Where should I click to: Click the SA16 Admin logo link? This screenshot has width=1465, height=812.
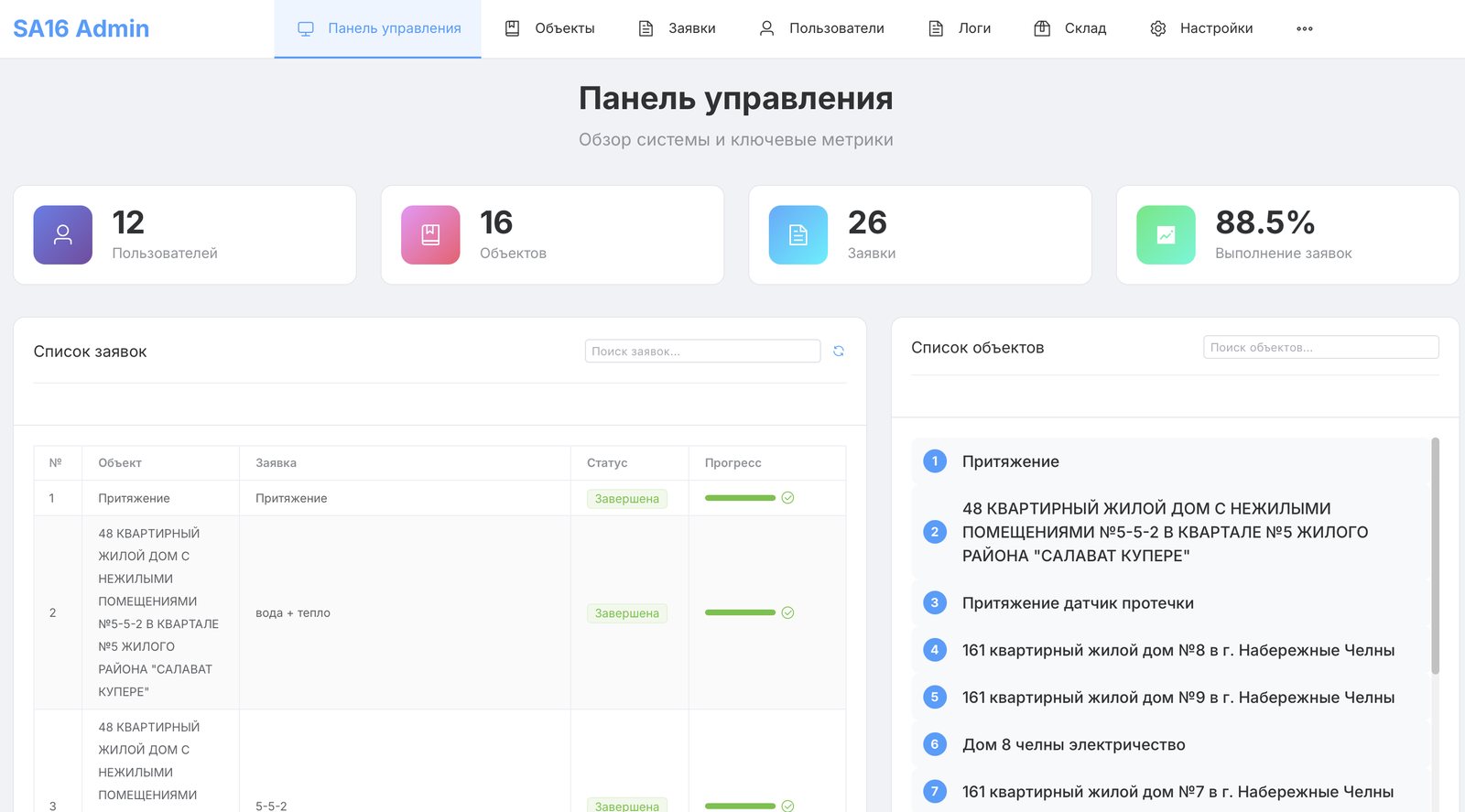click(x=81, y=28)
